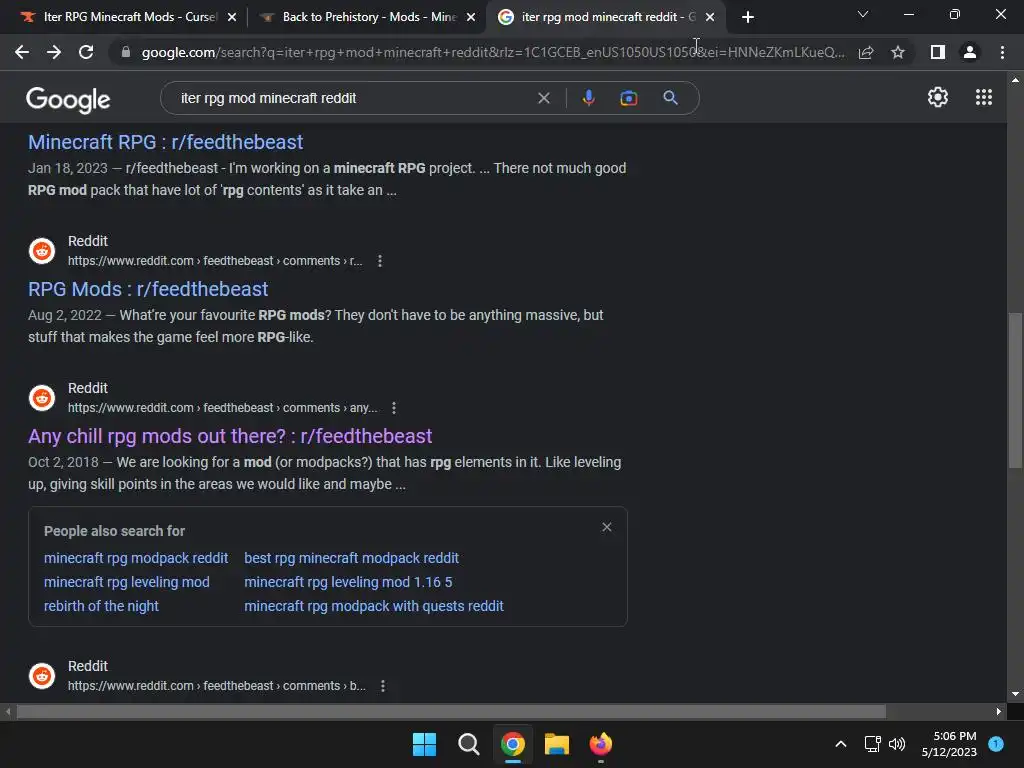Image resolution: width=1024 pixels, height=768 pixels.
Task: Search minecraft rpg modpack with quests reddit
Action: (374, 606)
